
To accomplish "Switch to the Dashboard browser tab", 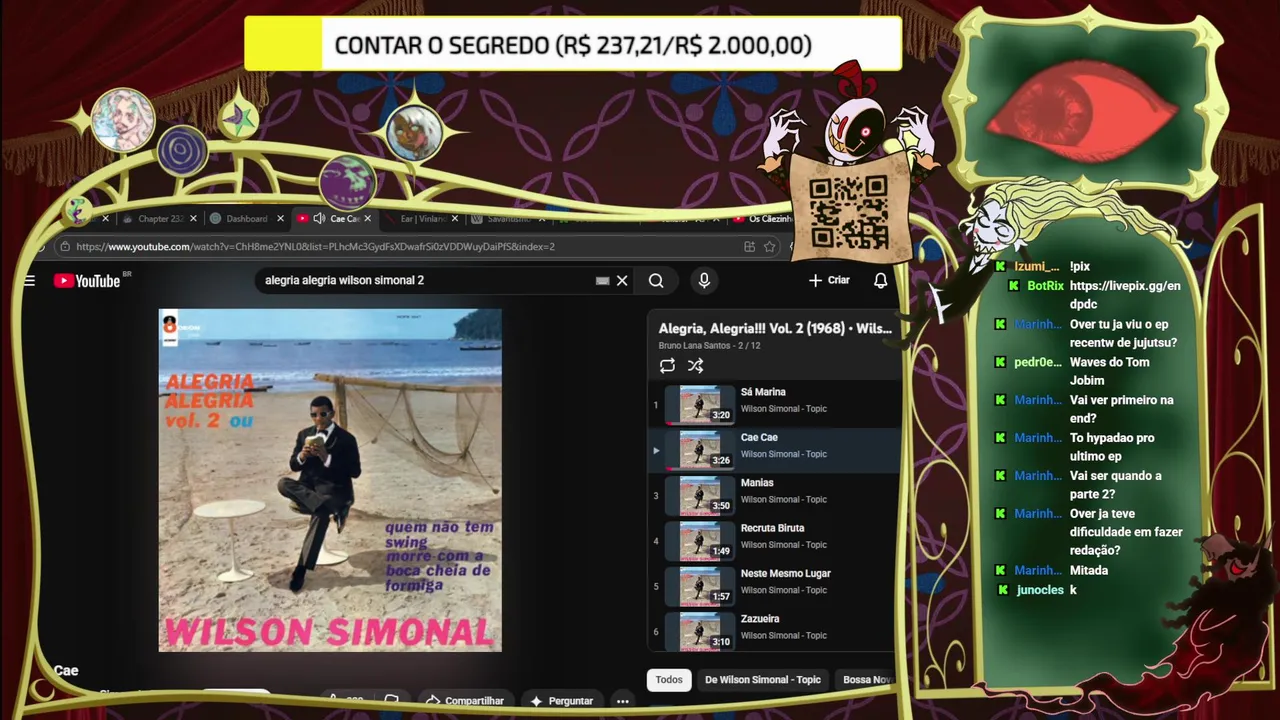I will [x=246, y=219].
